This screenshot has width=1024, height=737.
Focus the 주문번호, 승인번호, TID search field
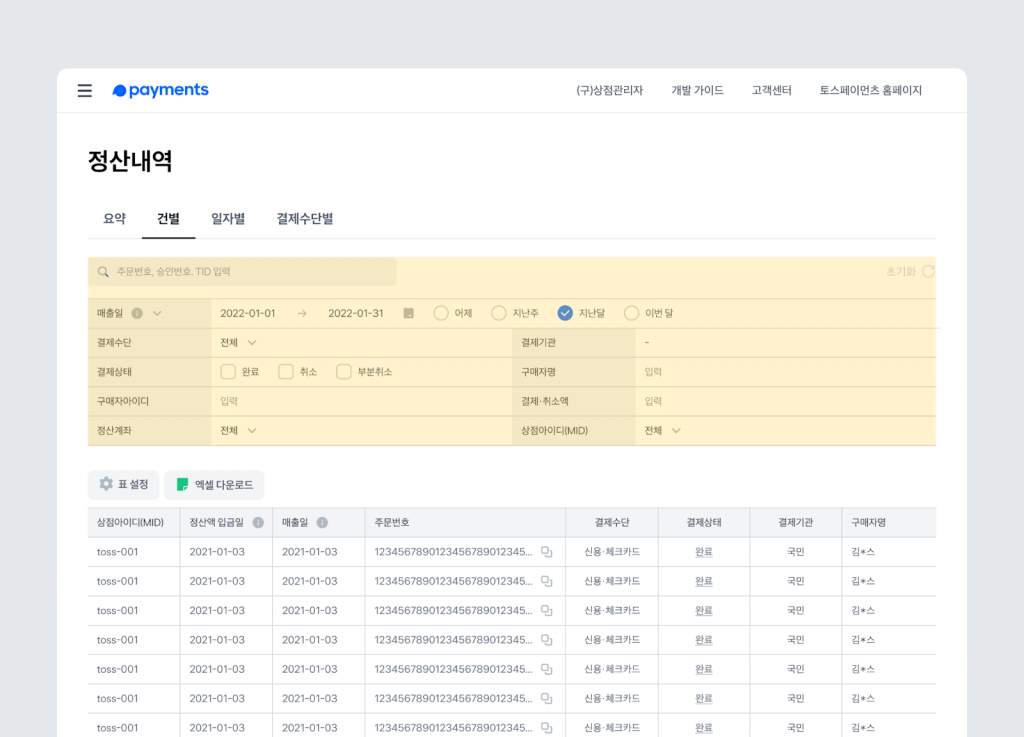(242, 272)
